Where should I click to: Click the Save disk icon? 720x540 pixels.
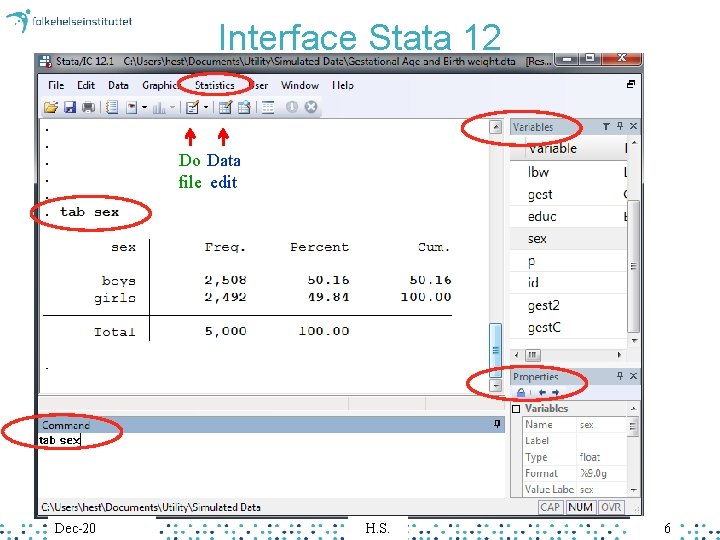pos(70,107)
